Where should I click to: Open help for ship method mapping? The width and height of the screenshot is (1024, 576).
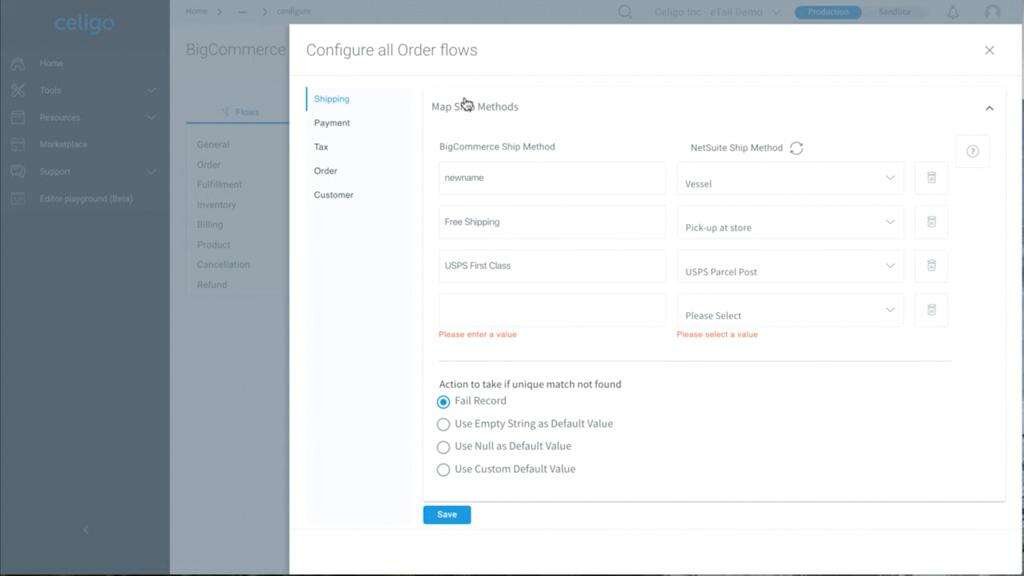[x=972, y=152]
